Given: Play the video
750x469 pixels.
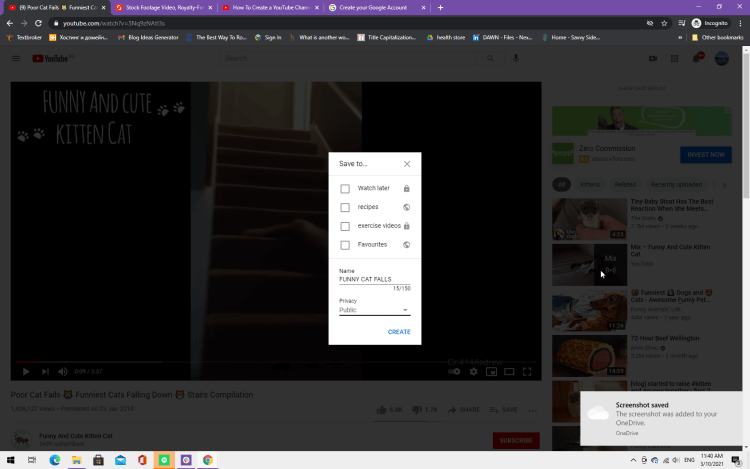Looking at the screenshot, I should pos(26,371).
